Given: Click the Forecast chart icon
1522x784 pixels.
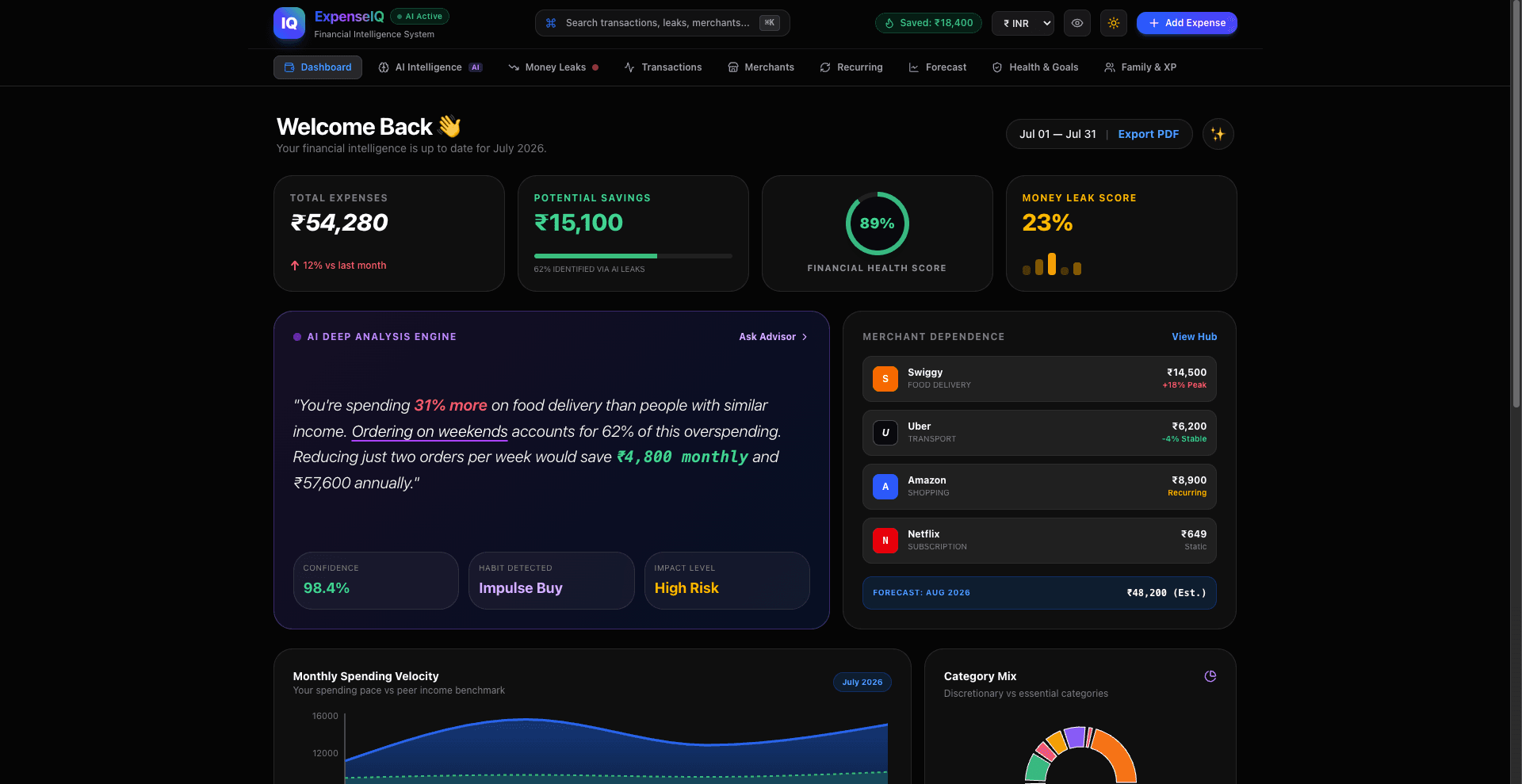Looking at the screenshot, I should (914, 67).
